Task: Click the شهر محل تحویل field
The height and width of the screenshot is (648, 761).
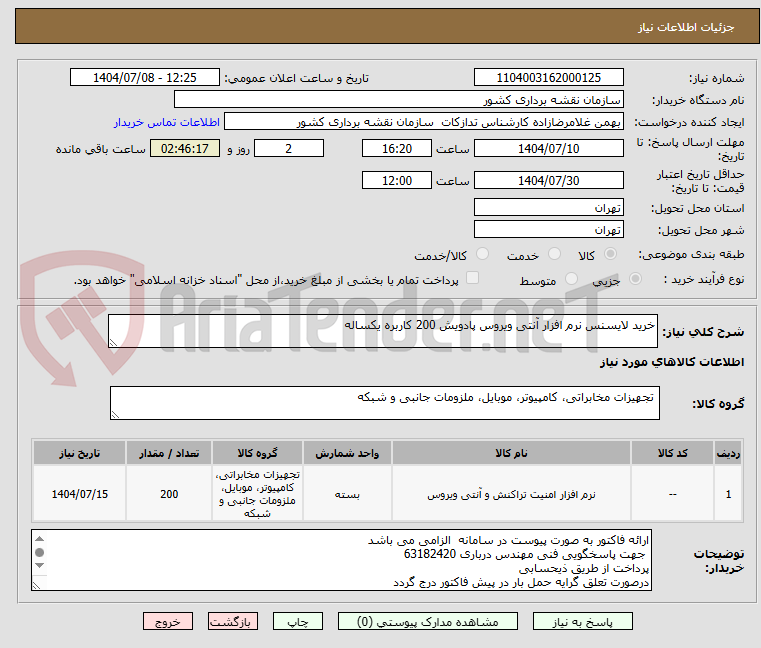Action: point(548,230)
